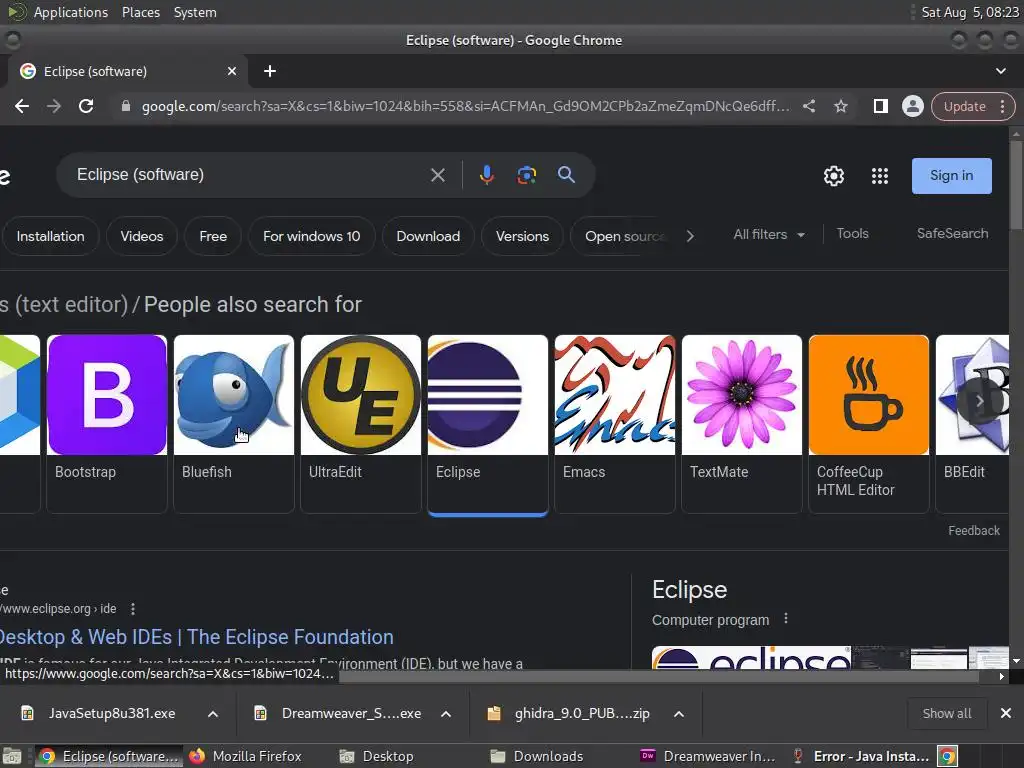The image size is (1024, 768).
Task: Click the Update Chrome button
Action: coord(965,106)
